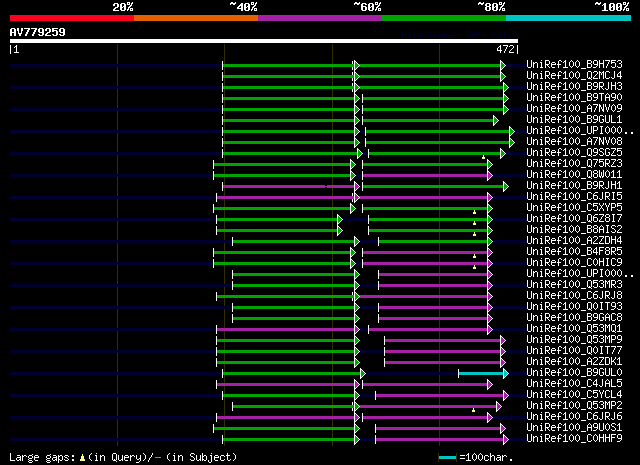This screenshot has height=465, width=640.
Task: Open the UniRef100_A9U0S1 entry
Action: (x=574, y=428)
